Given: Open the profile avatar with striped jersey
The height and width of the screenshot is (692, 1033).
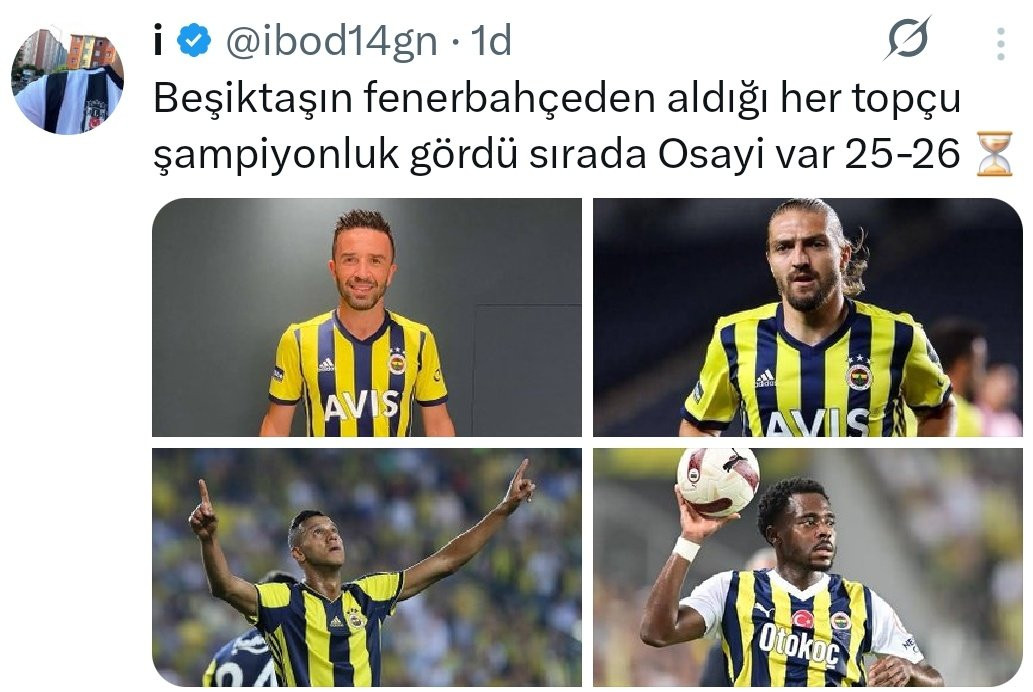Looking at the screenshot, I should 68,80.
